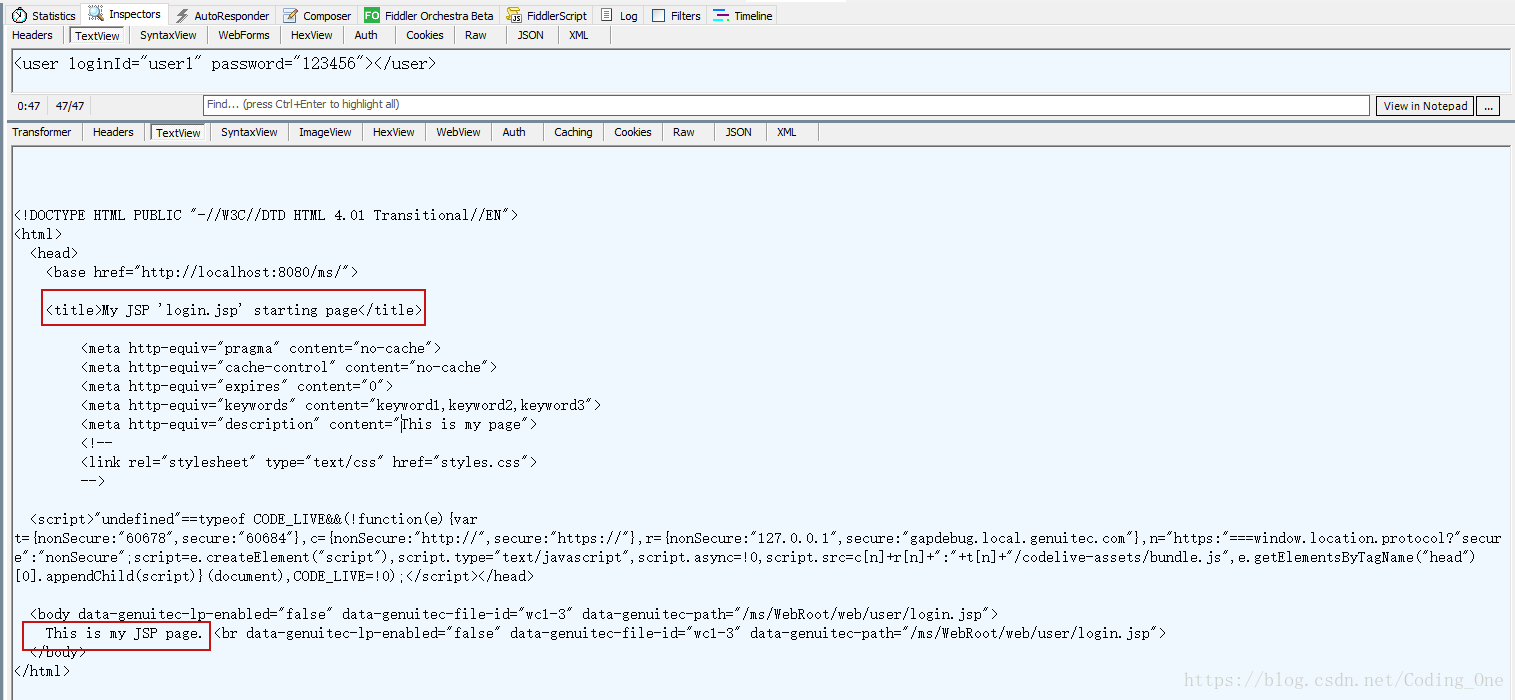Open the request WebForms tab
The width and height of the screenshot is (1515, 700).
244,35
